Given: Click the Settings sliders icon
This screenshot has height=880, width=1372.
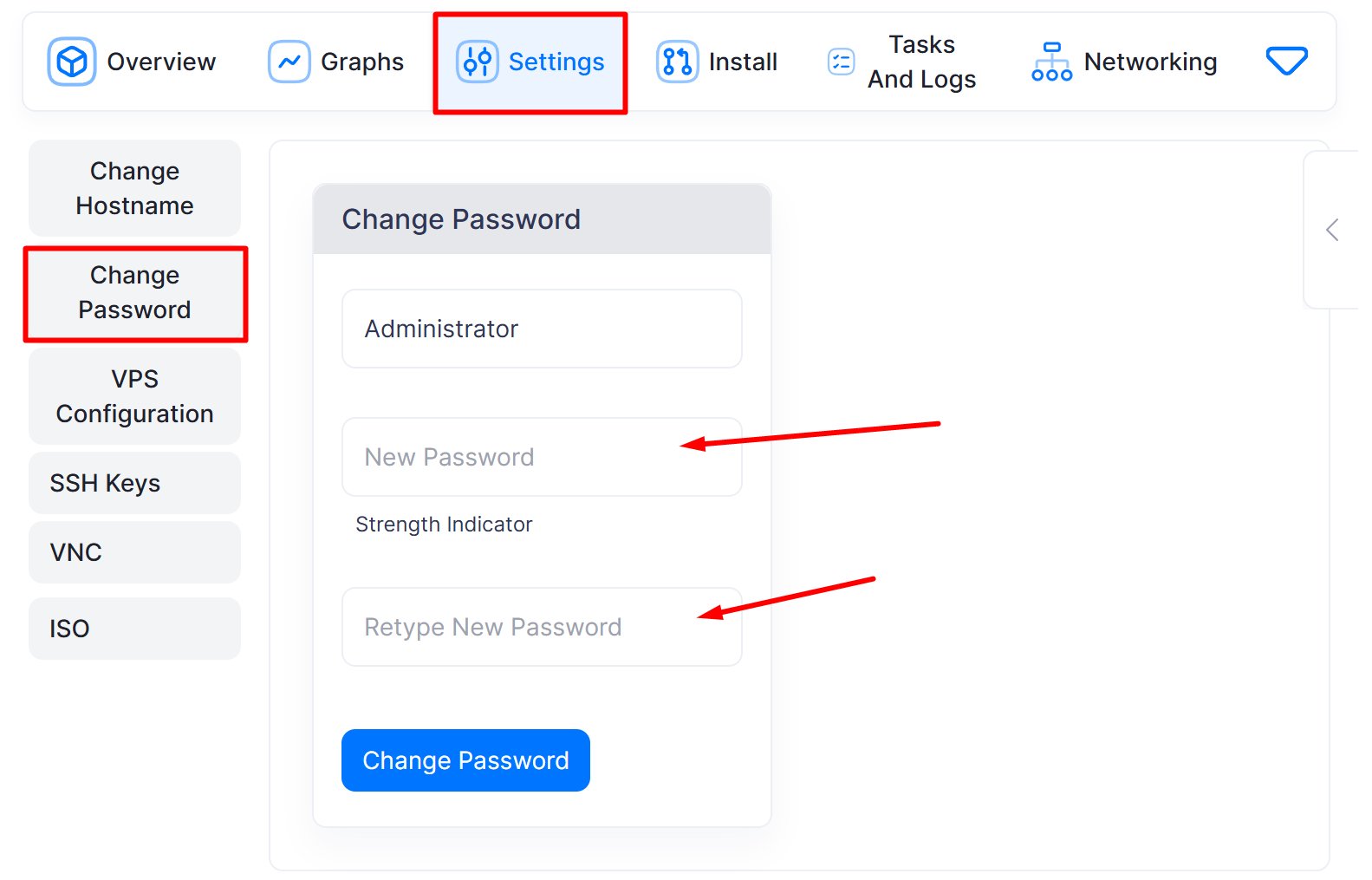Looking at the screenshot, I should click(x=478, y=62).
